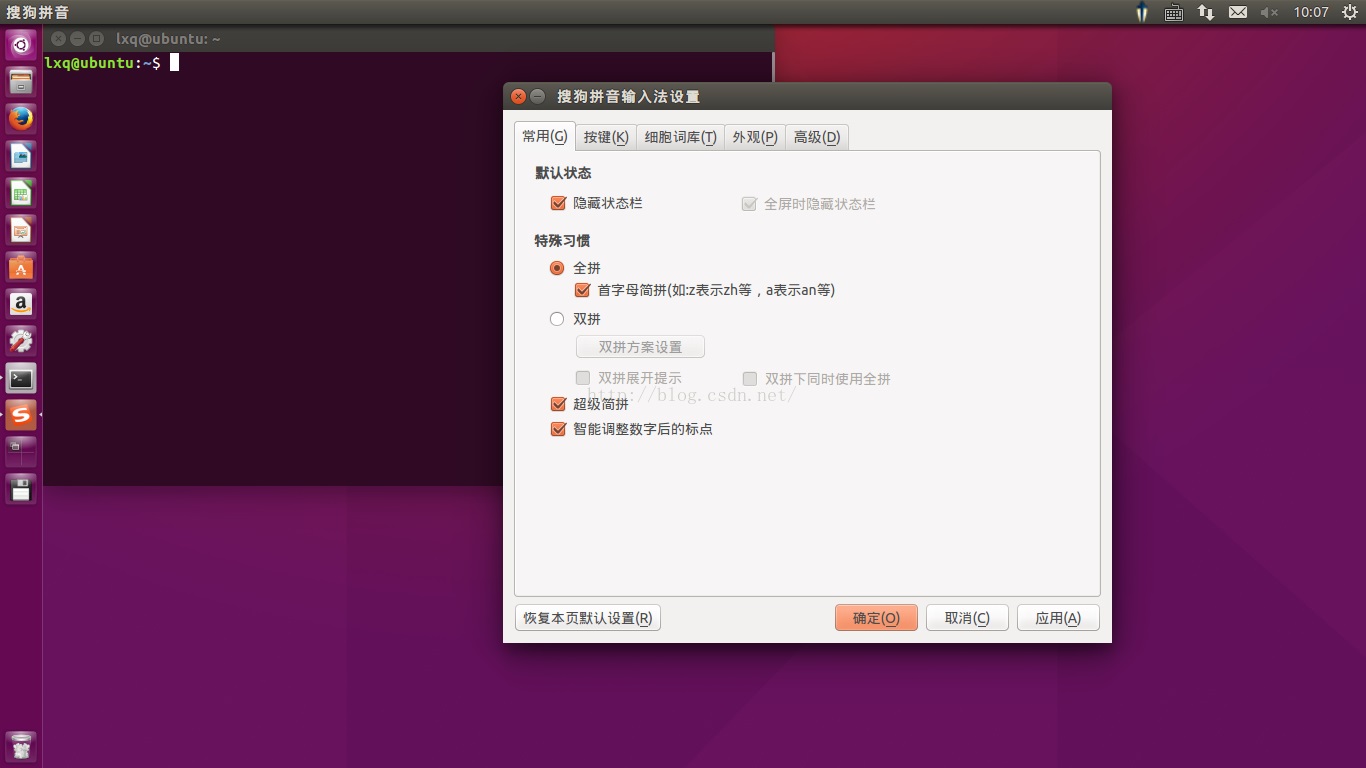
Task: Click the terminal prompt input area
Action: point(174,62)
